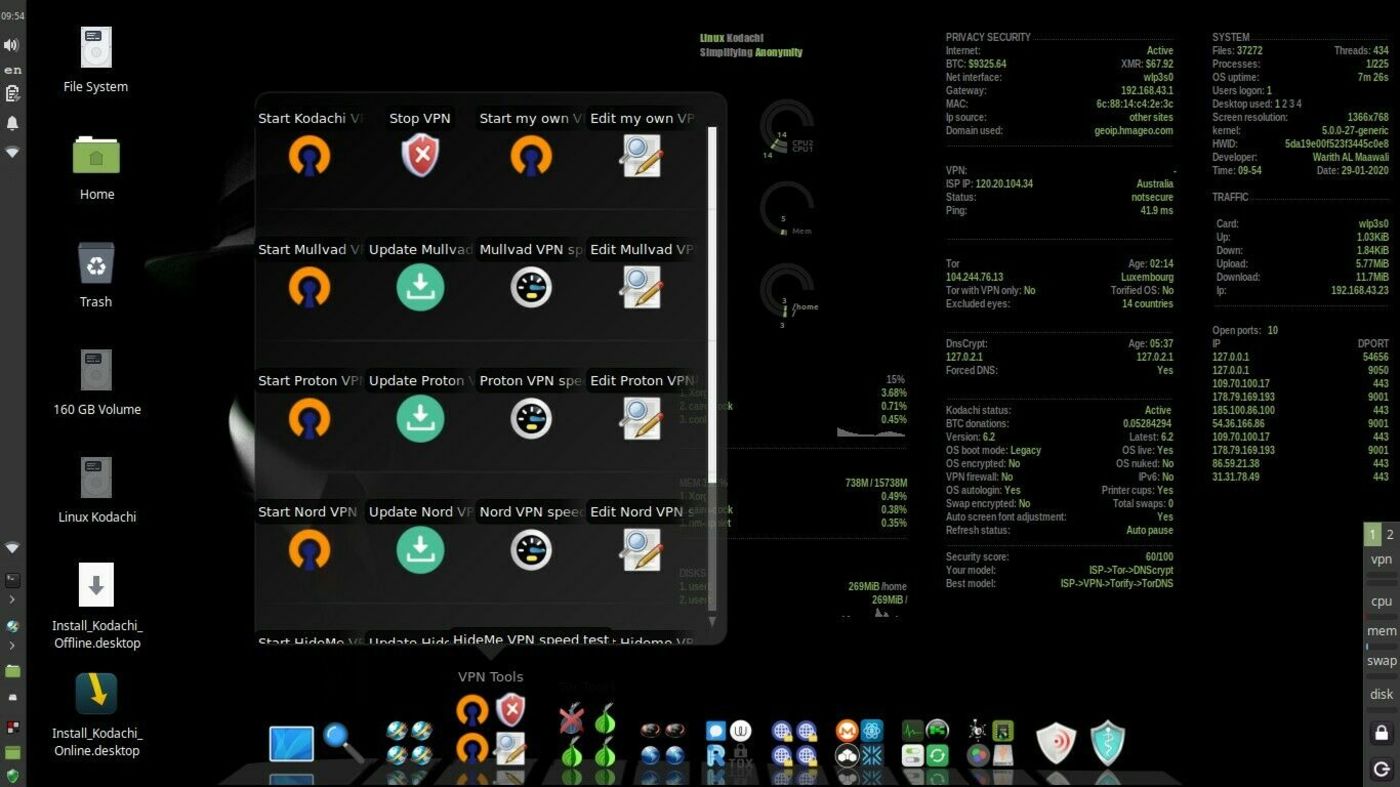Click the 'en' keyboard layout indicator
1400x787 pixels.
pyautogui.click(x=12, y=70)
